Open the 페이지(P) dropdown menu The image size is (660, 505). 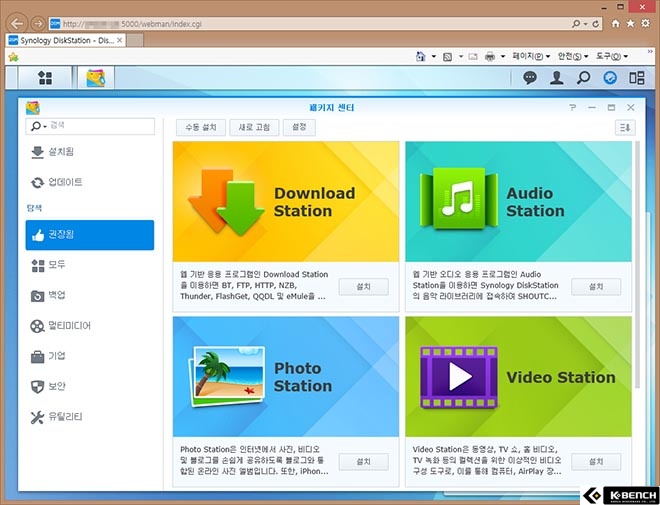[531, 56]
